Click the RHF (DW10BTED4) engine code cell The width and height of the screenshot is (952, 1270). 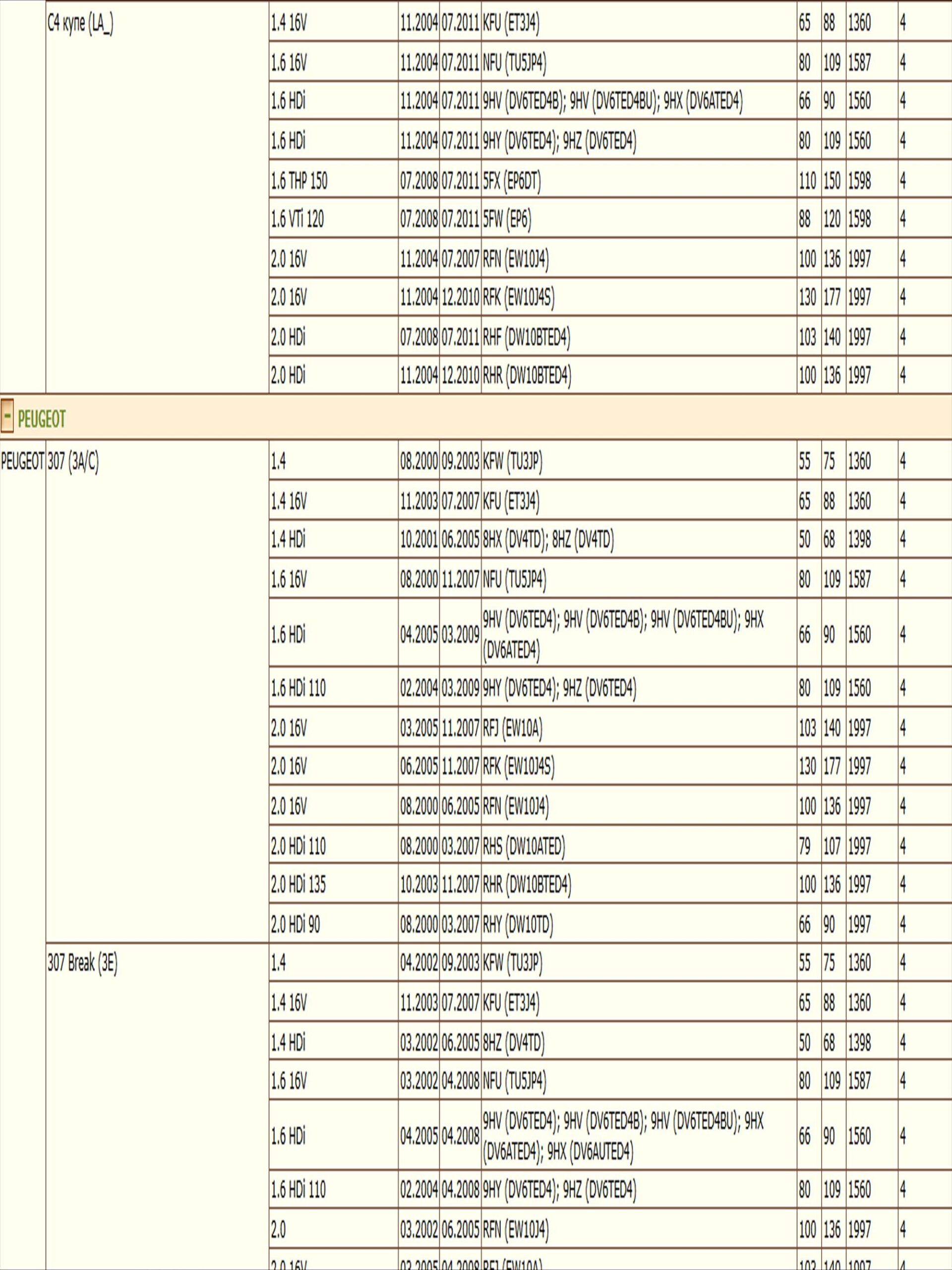(x=527, y=337)
